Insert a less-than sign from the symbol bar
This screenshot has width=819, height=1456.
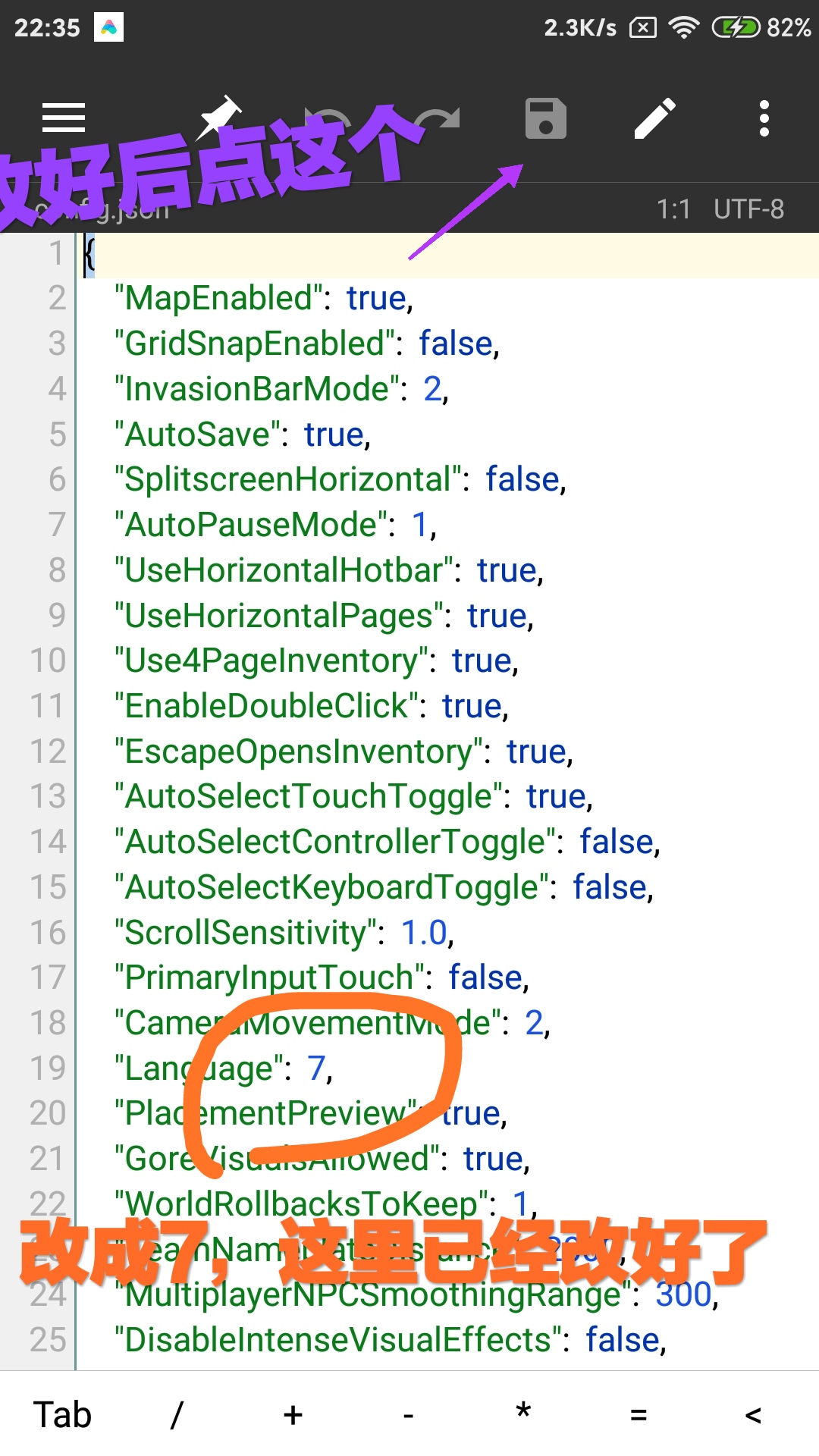[x=753, y=1415]
